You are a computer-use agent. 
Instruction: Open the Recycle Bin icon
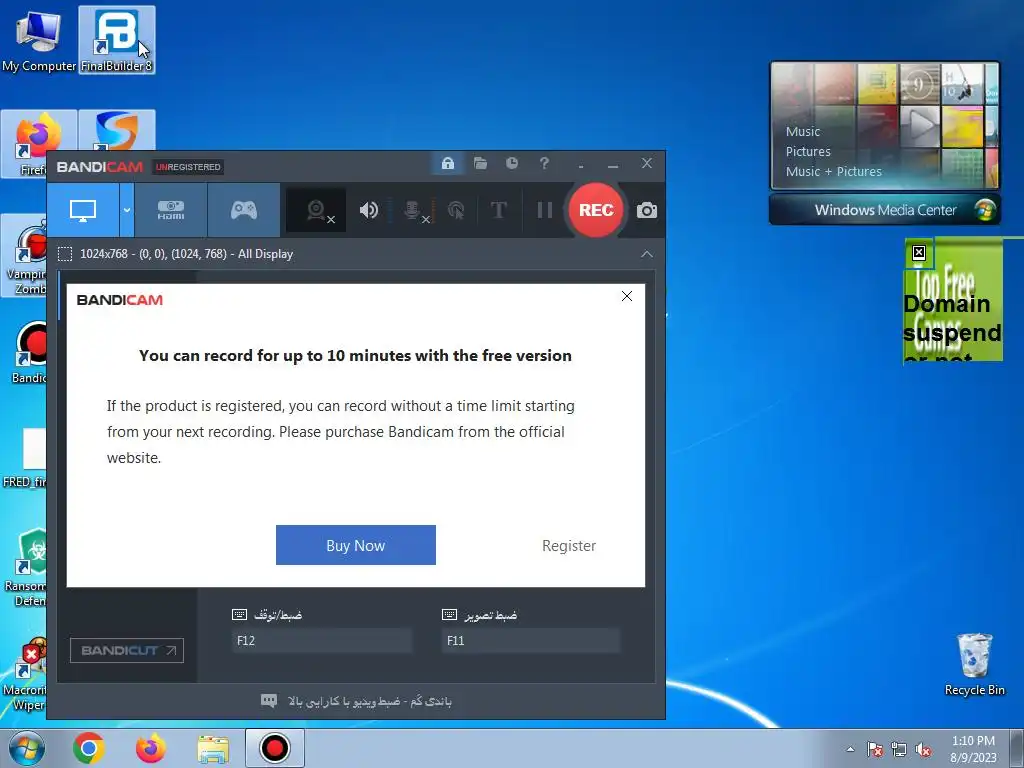tap(974, 665)
